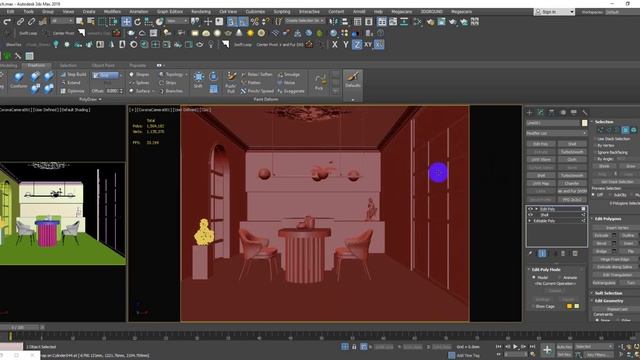Screen dimensions: 640x360
Task: Open the Utilities command panel tab
Action: (585, 112)
